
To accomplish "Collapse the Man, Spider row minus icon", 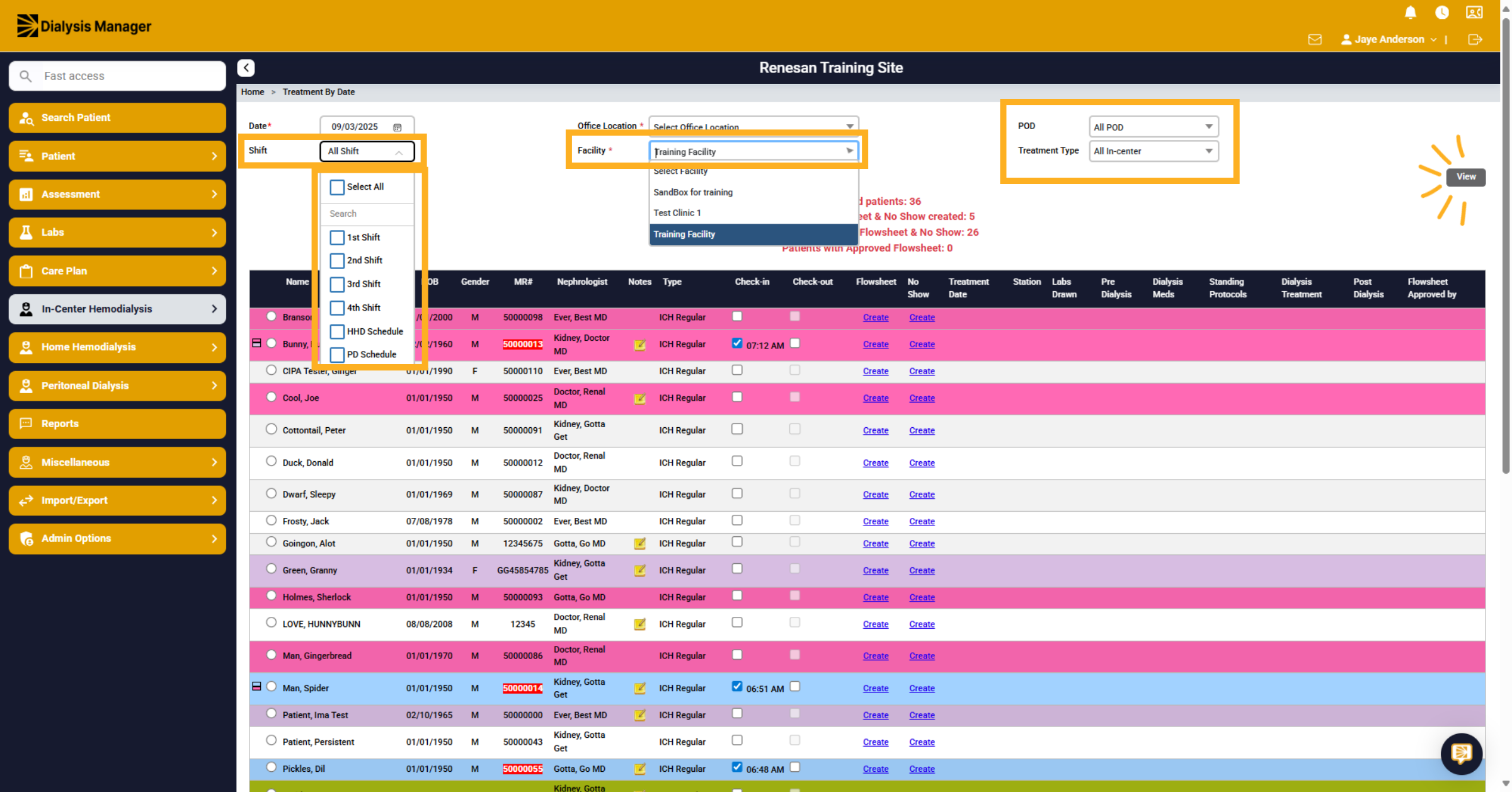I will (x=256, y=687).
